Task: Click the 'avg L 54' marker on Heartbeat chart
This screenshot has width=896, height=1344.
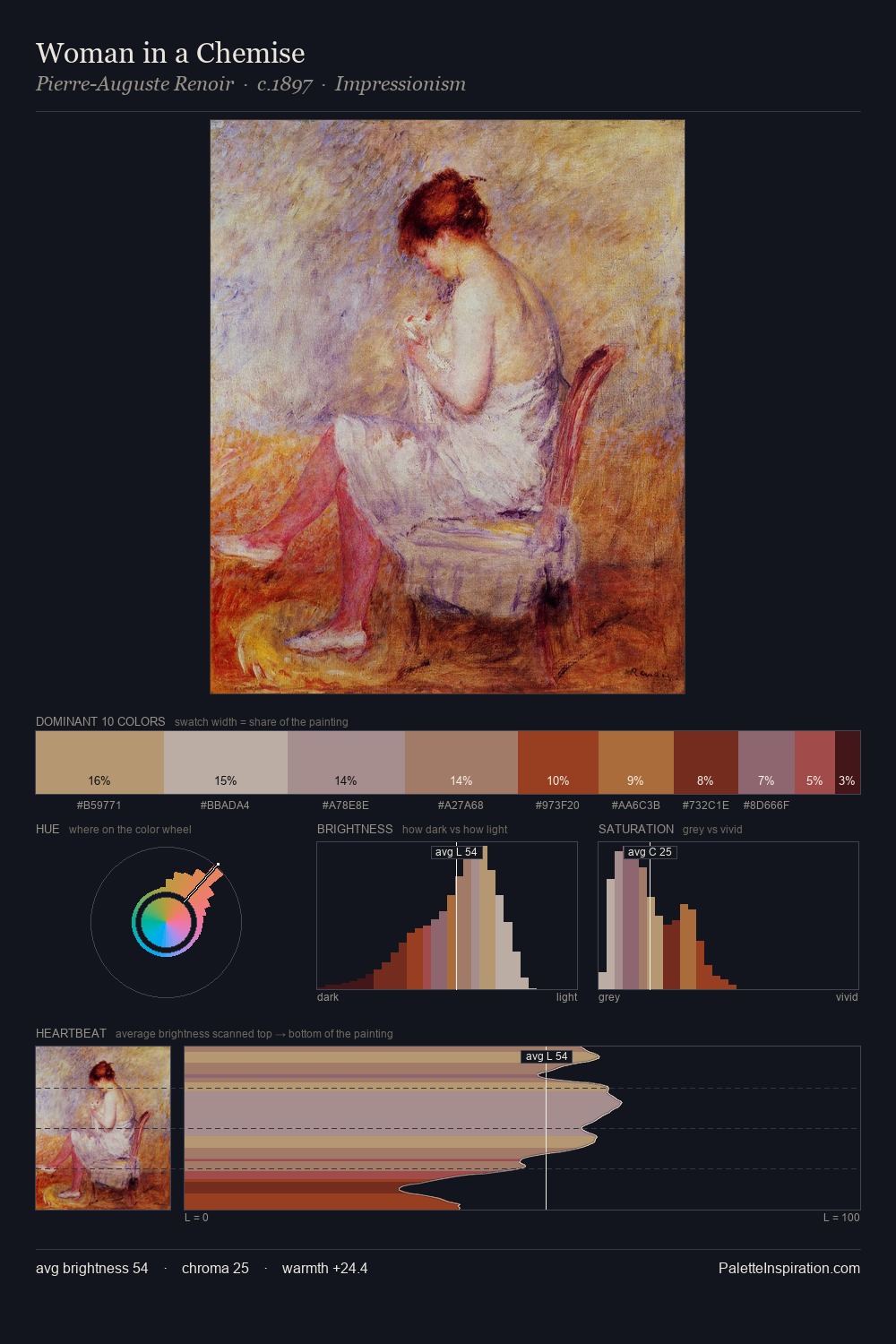Action: click(547, 1056)
